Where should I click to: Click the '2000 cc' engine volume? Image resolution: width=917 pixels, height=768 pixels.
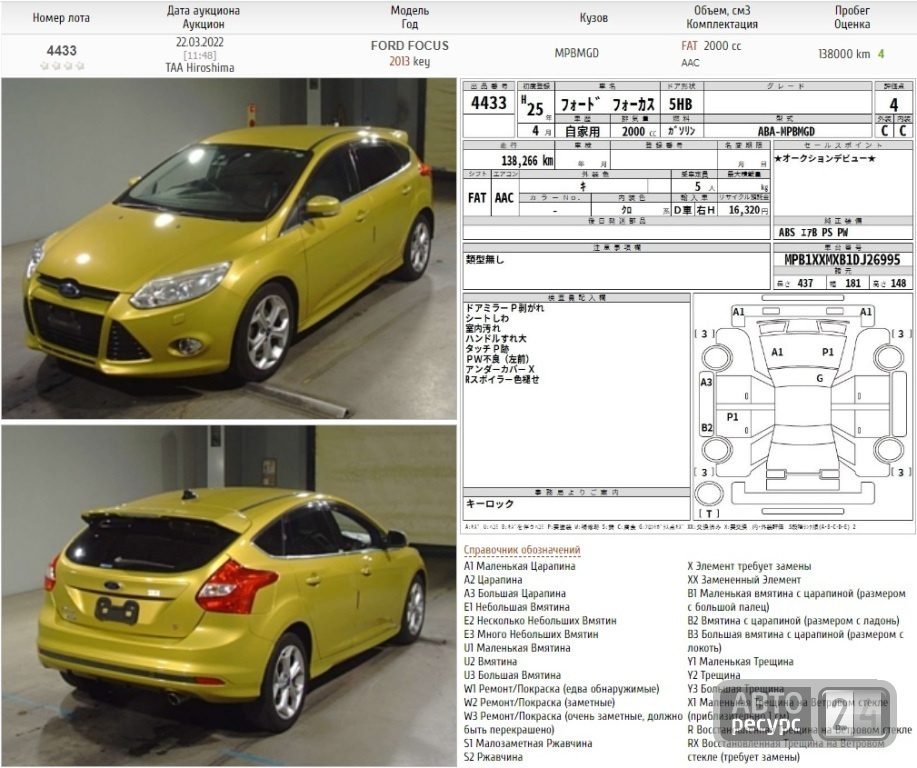pos(722,46)
